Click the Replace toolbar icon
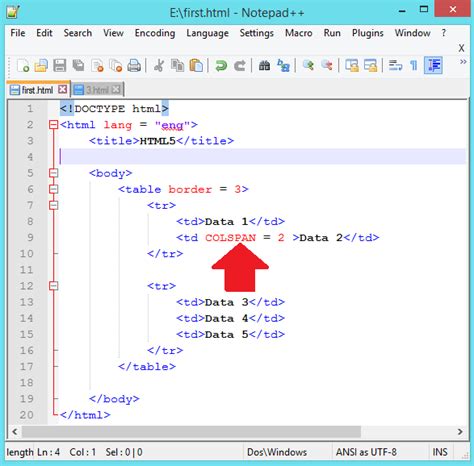474x466 pixels. pos(283,65)
